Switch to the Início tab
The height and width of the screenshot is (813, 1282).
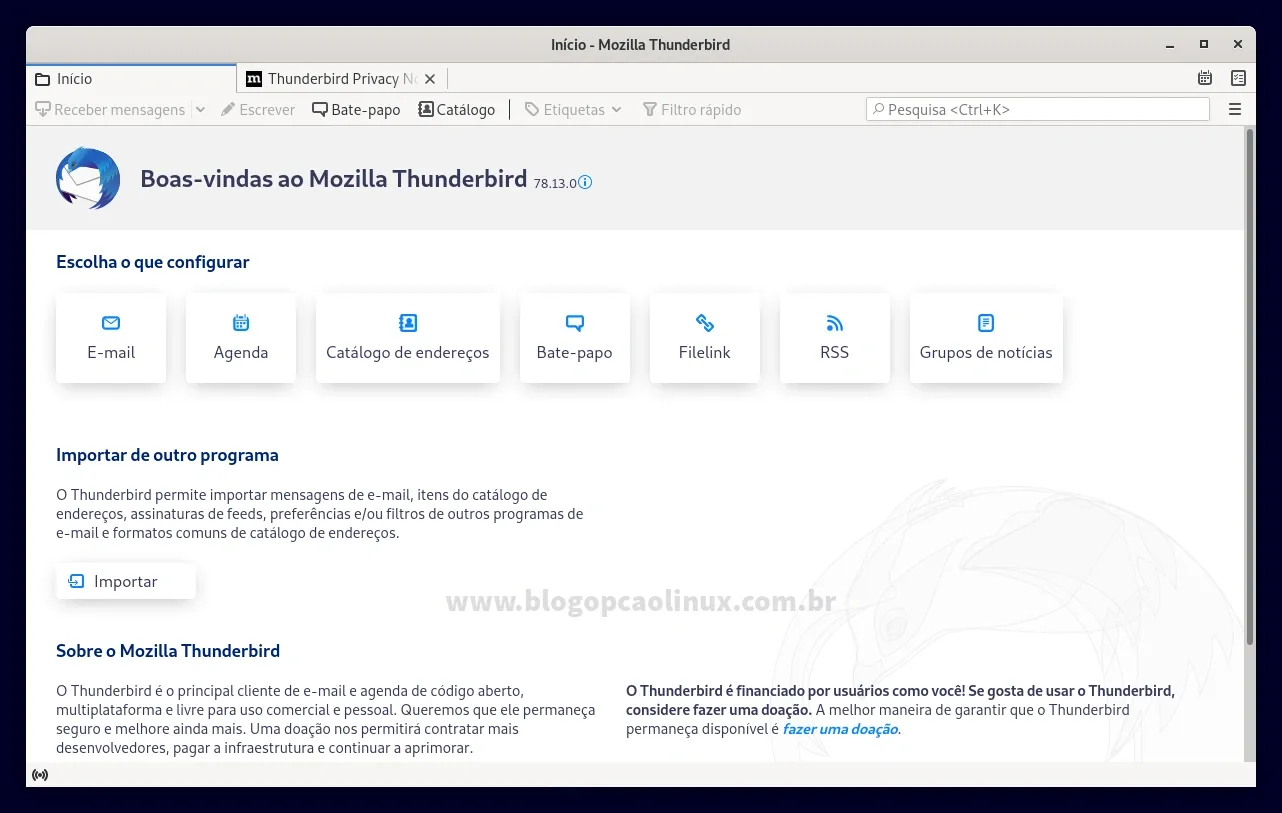tap(132, 79)
